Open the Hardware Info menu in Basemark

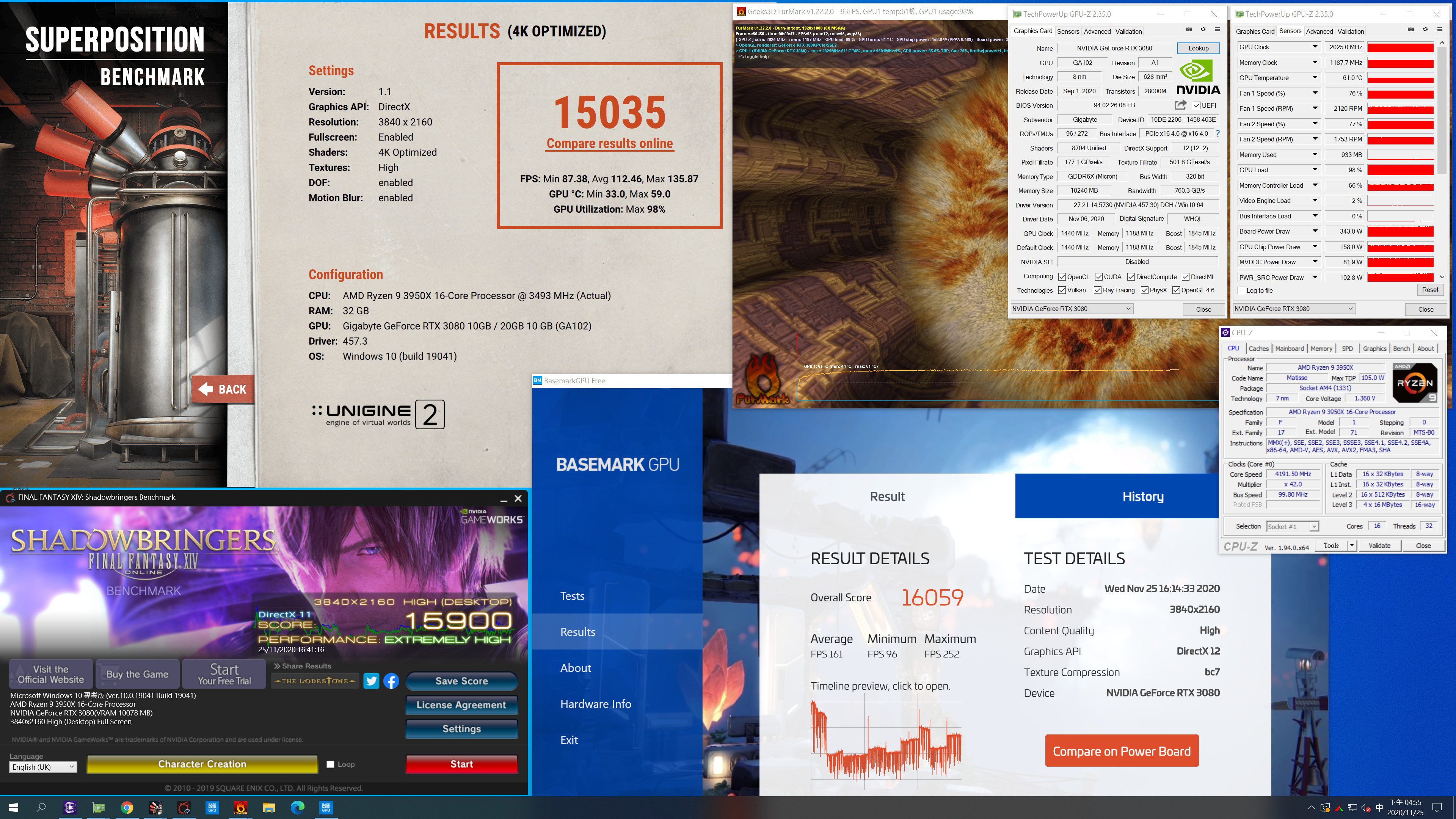pos(596,704)
